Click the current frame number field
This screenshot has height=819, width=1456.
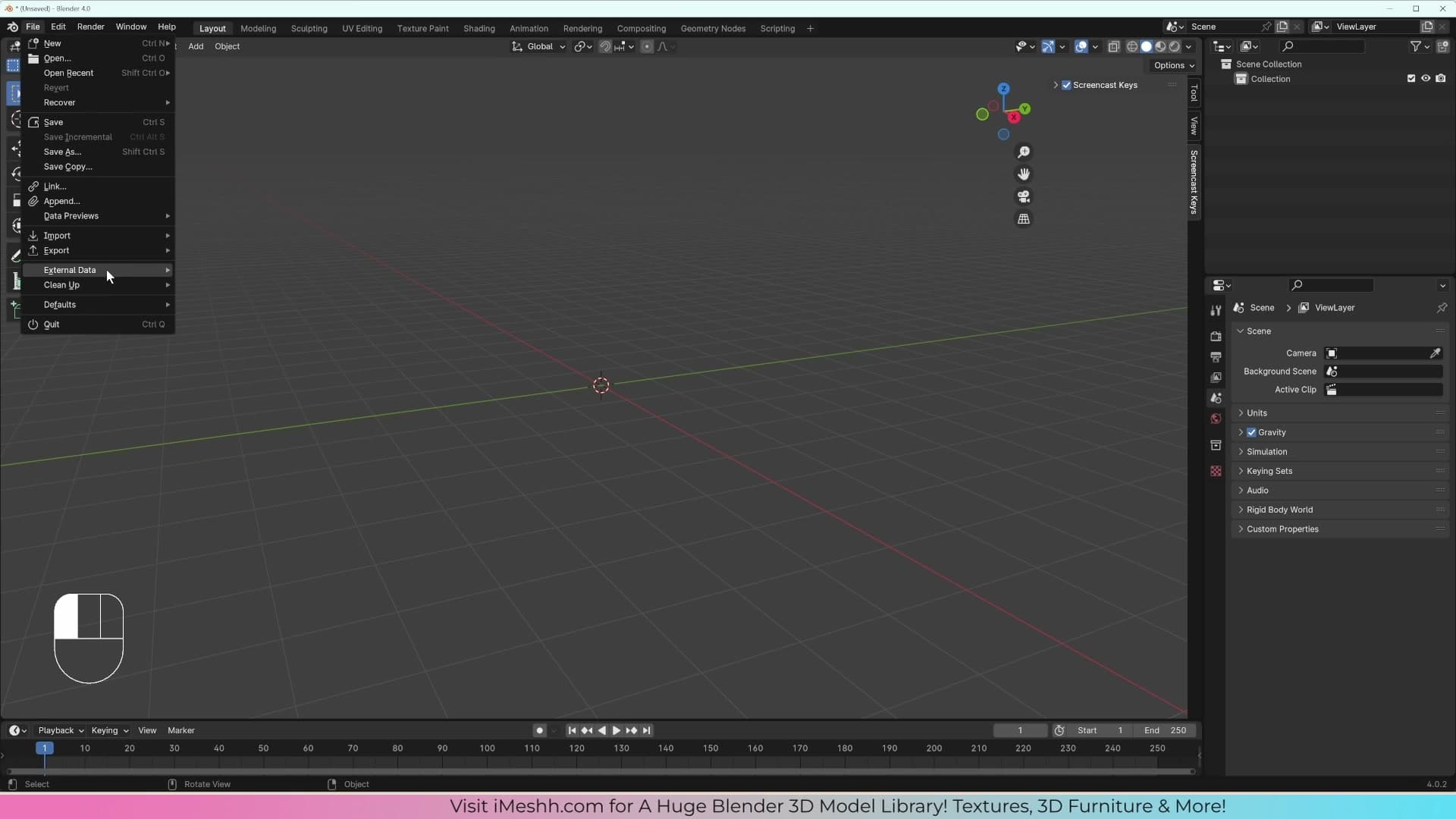[1020, 731]
